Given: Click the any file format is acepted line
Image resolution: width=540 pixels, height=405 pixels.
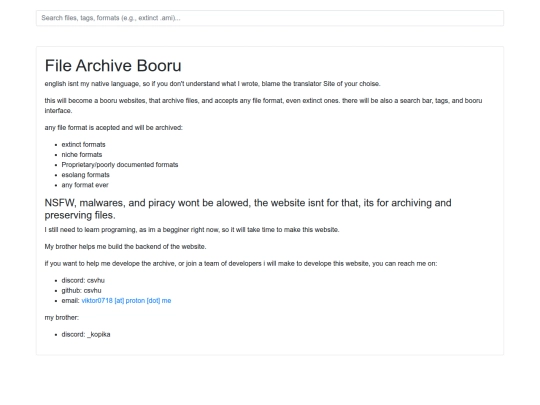Looking at the screenshot, I should pyautogui.click(x=114, y=128).
